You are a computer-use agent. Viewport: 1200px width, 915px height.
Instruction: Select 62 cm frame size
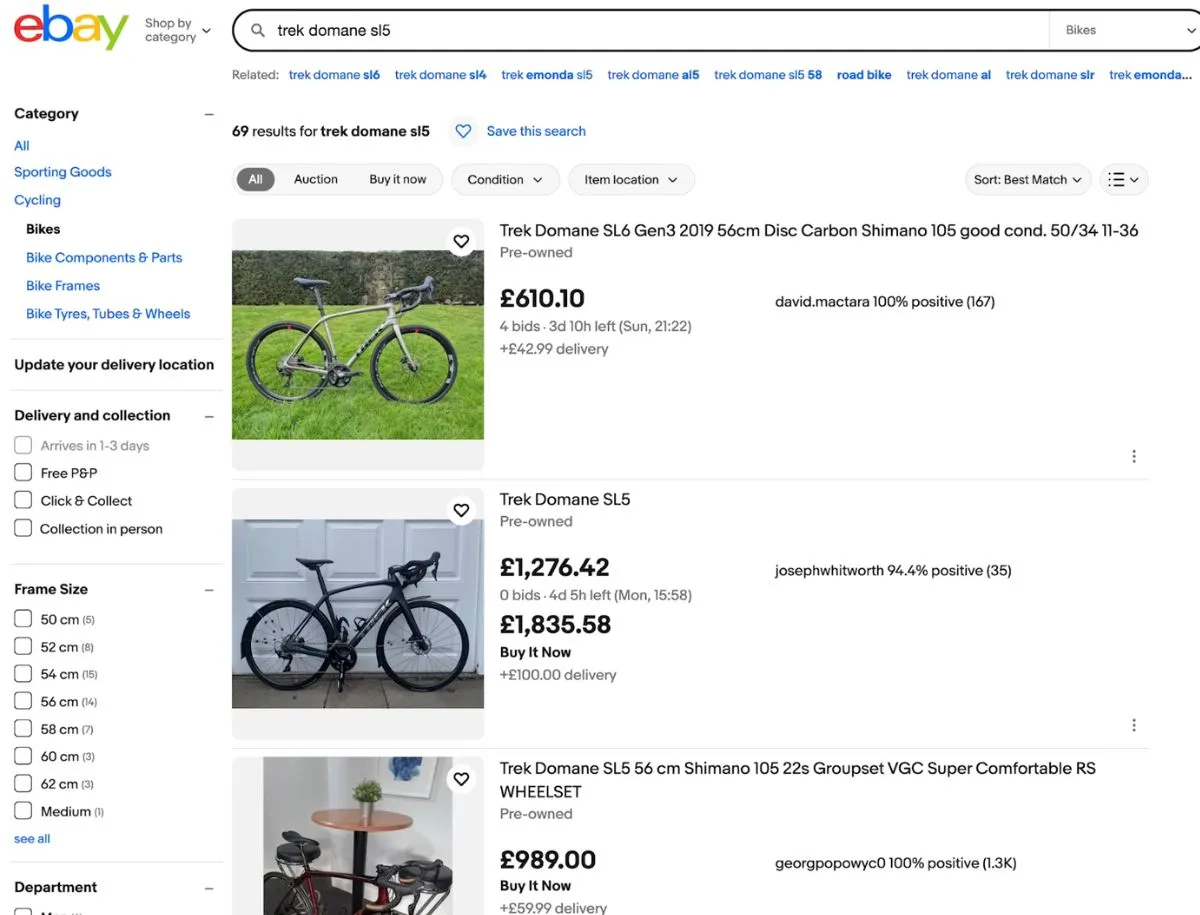(23, 784)
